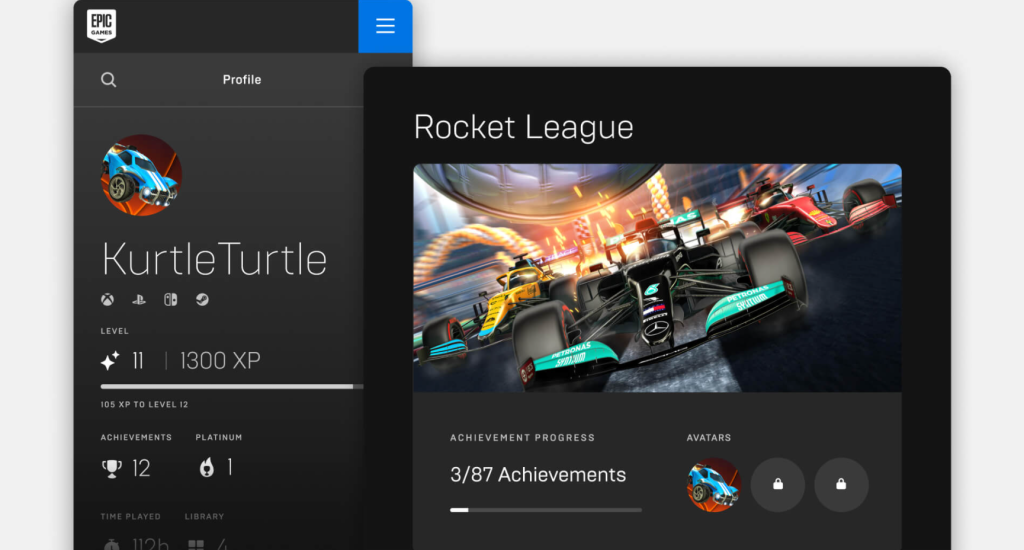Click the achievement progress bar
1024x550 pixels.
[x=546, y=510]
